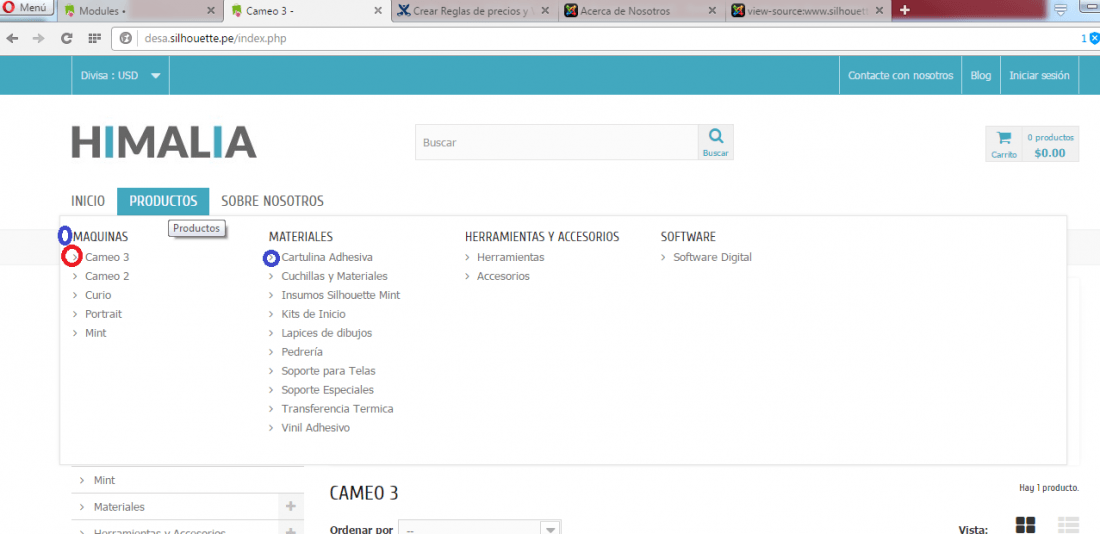Open the Ordenar por sort dropdown
Image resolution: width=1100 pixels, height=534 pixels.
click(480, 530)
